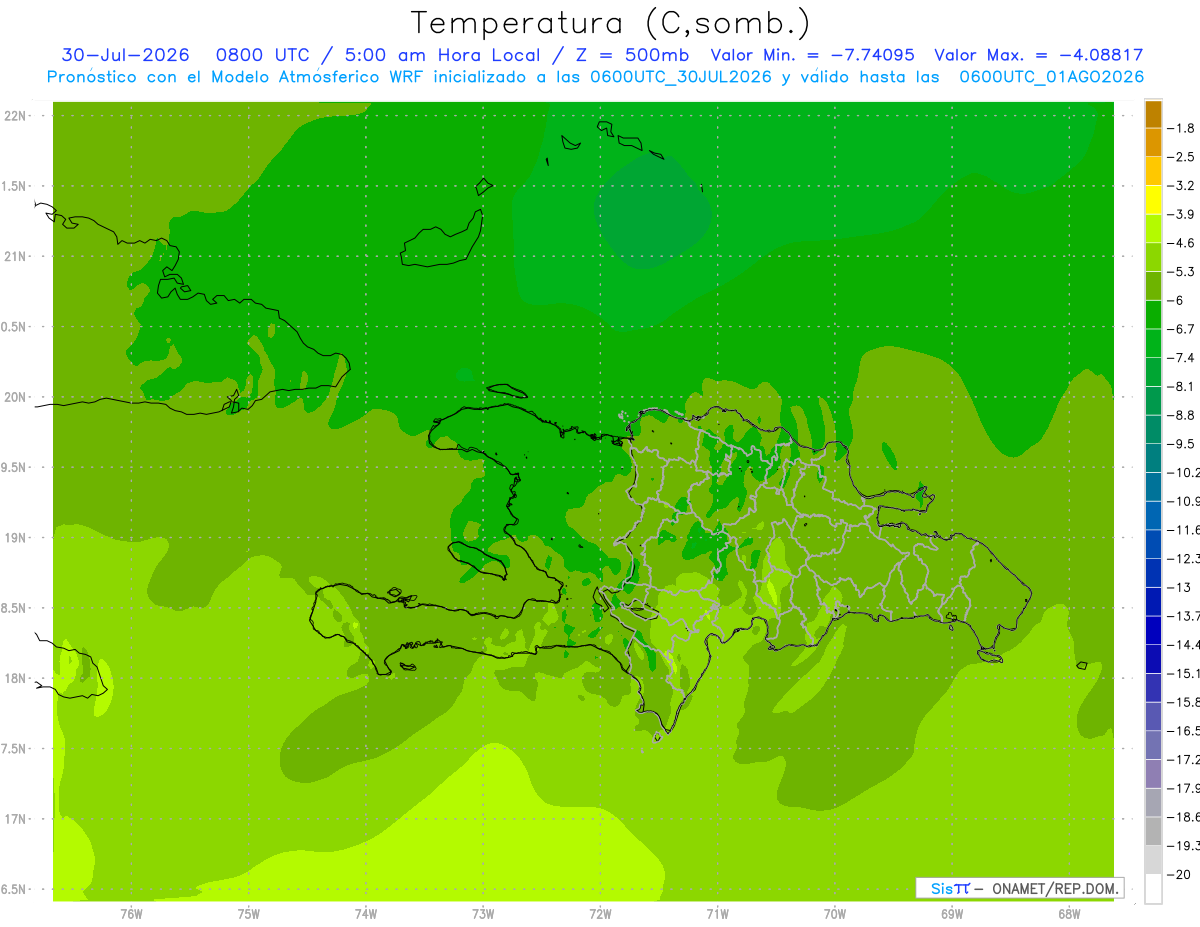Pick the amber swatch between -2.5 and -3.2
This screenshot has height=927, width=1200.
pyautogui.click(x=1153, y=171)
